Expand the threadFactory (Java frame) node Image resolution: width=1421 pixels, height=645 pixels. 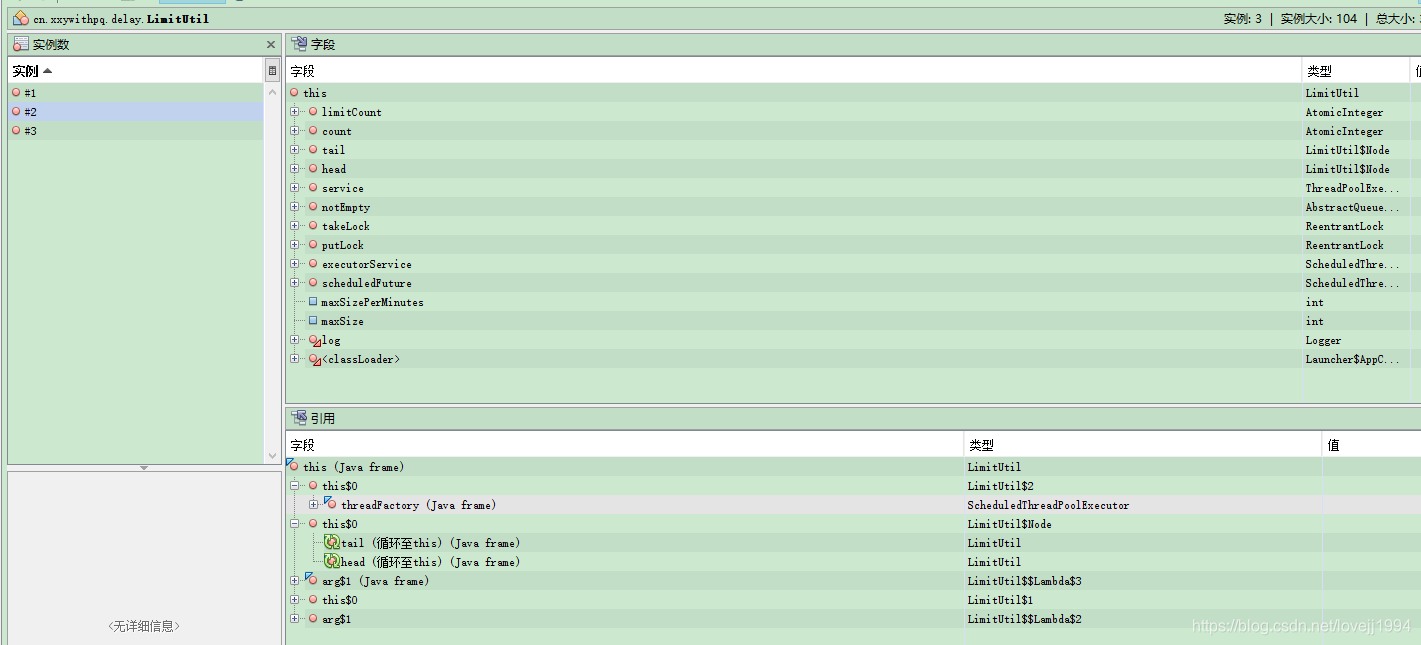click(314, 505)
